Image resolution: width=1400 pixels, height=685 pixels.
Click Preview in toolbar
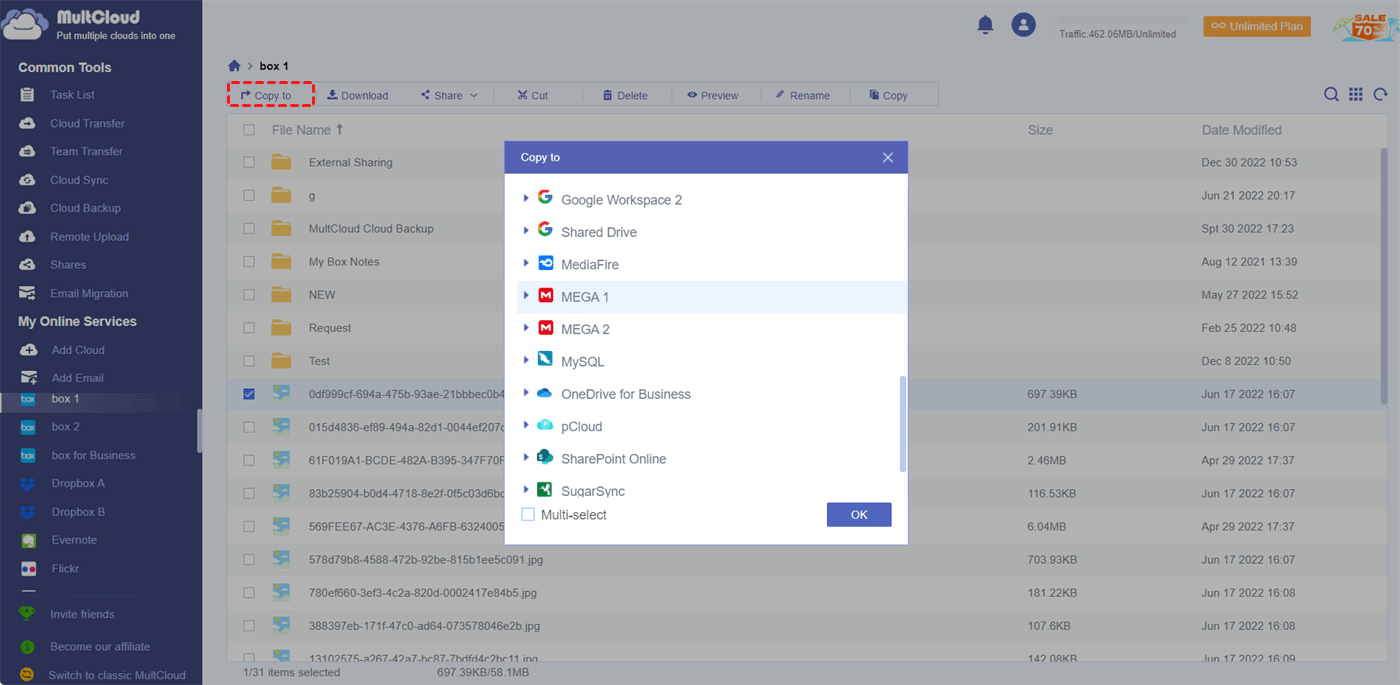pyautogui.click(x=712, y=95)
